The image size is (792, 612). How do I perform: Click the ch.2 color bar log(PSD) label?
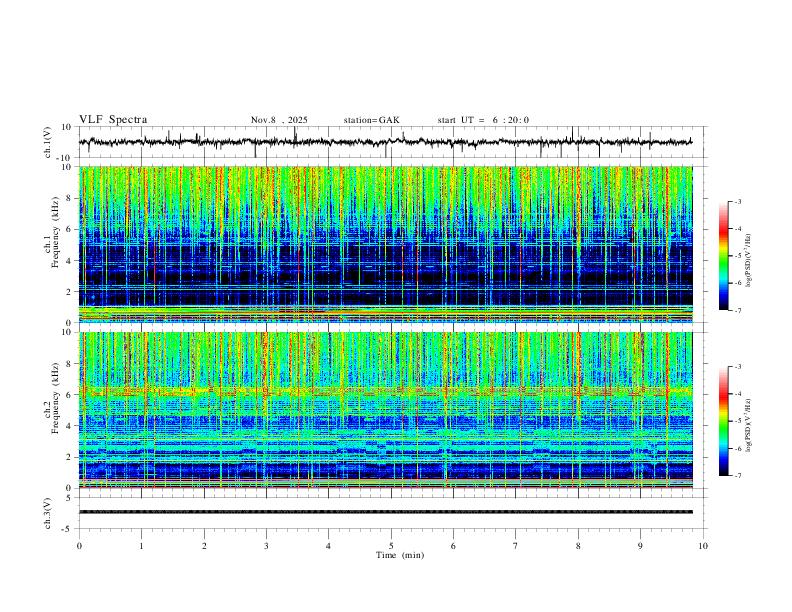[x=748, y=425]
